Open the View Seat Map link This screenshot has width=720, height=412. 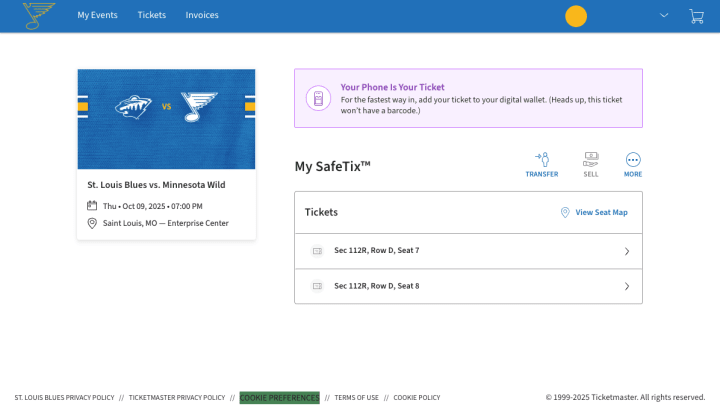pyautogui.click(x=601, y=212)
